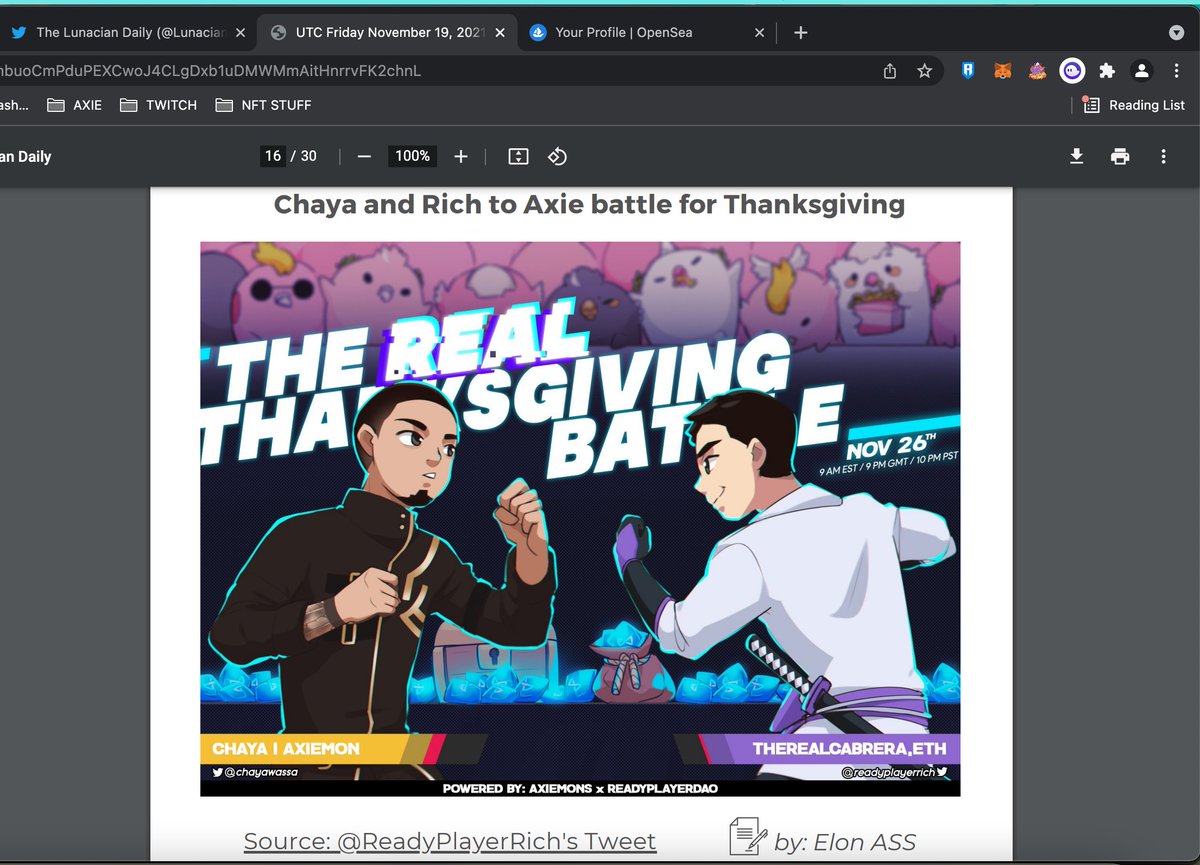Select the UTC Friday November 19 tab
The height and width of the screenshot is (865, 1200).
(388, 33)
